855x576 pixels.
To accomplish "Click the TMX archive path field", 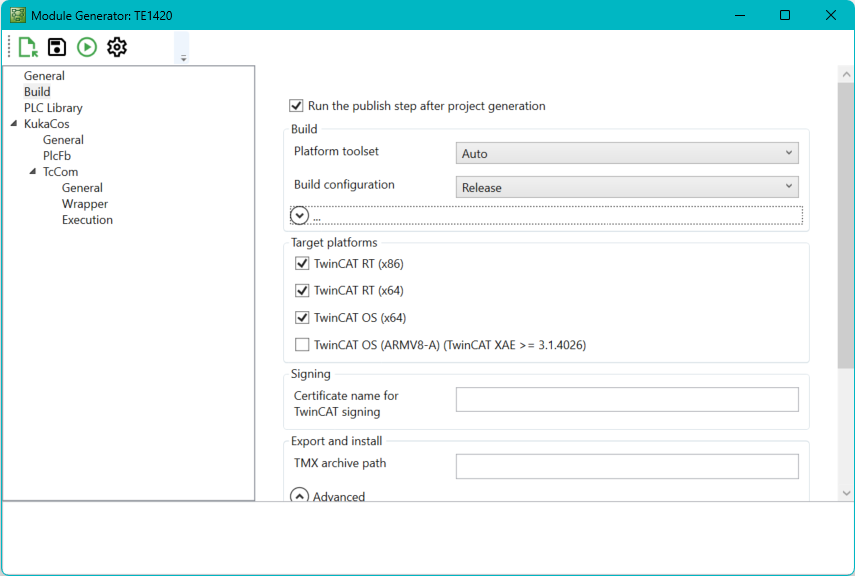I will pos(627,466).
